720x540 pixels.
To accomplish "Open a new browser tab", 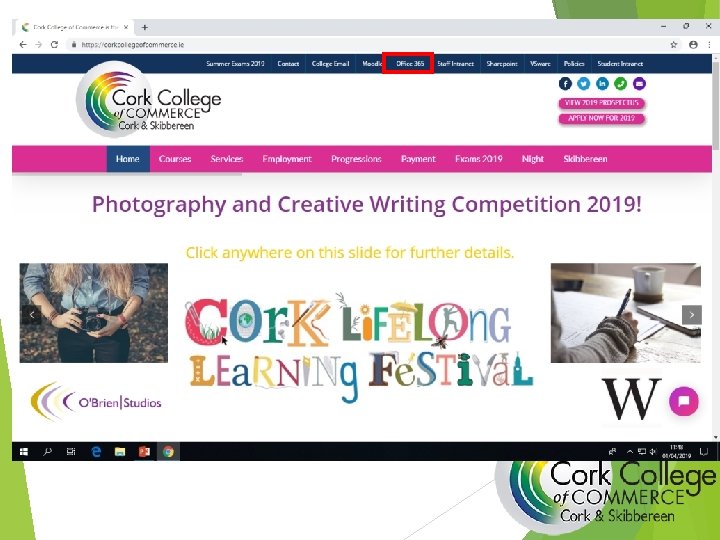I will tap(145, 28).
